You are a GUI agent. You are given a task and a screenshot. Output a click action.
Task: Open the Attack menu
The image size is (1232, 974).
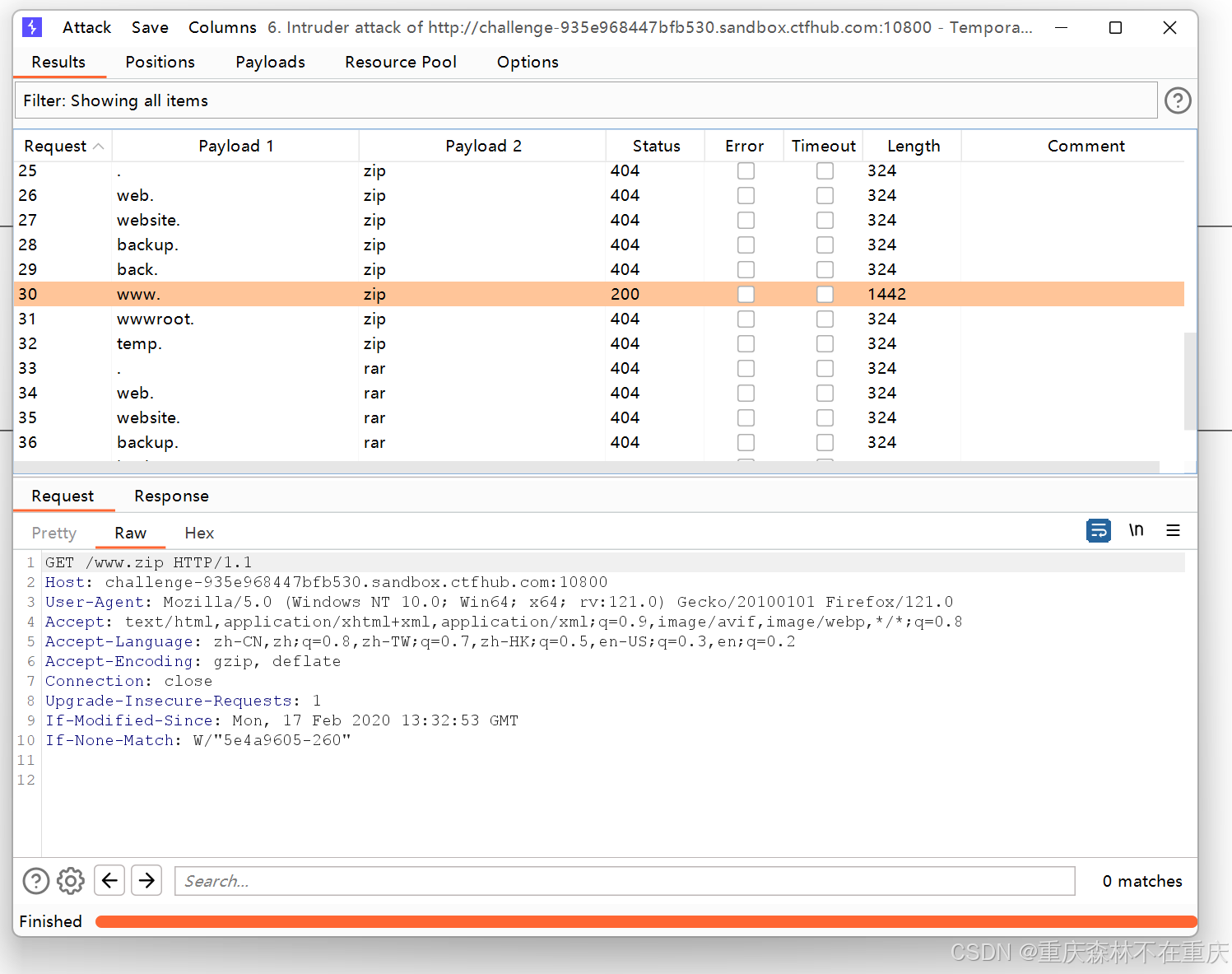86,27
